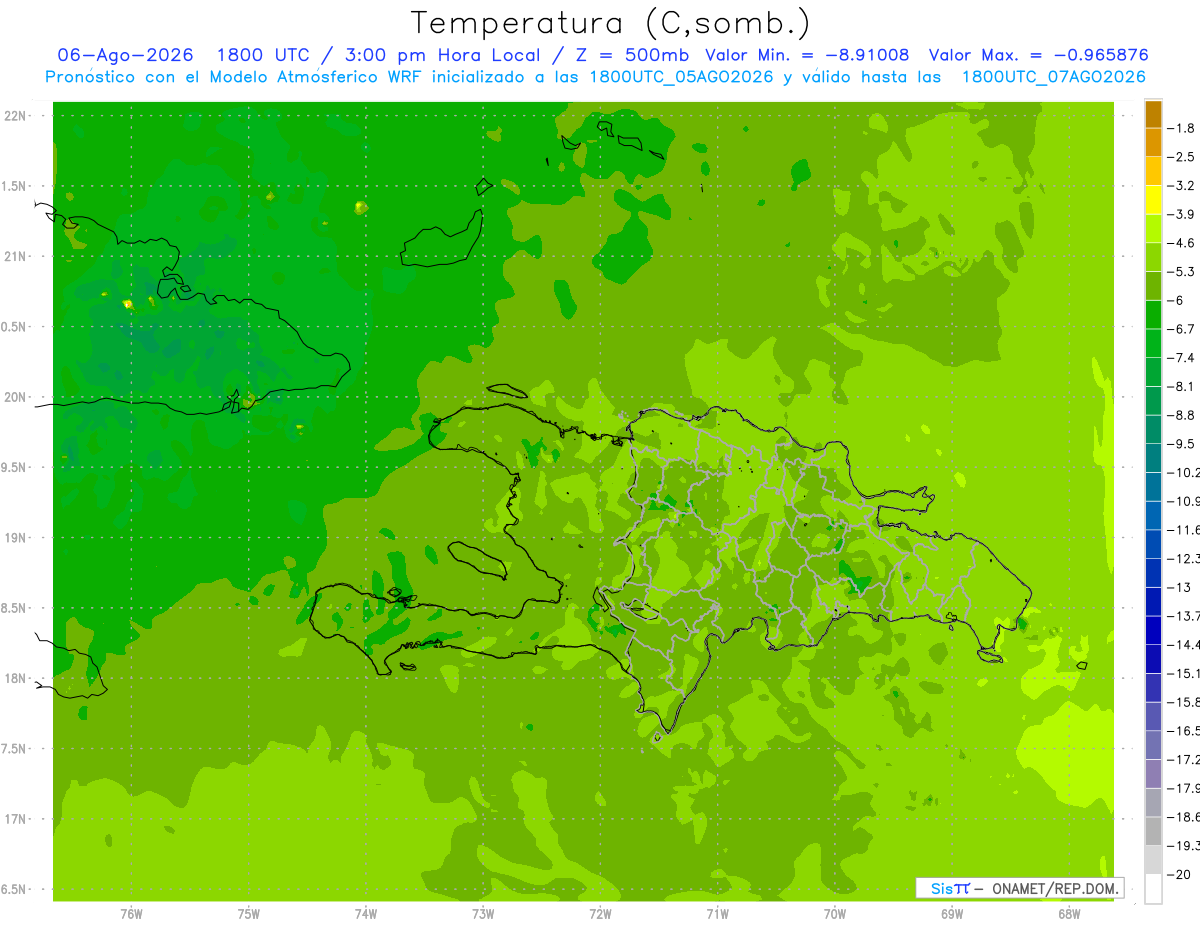Click the '06-Ago-2026' forecast date text
Viewport: 1200px width, 927px height.
[125, 55]
